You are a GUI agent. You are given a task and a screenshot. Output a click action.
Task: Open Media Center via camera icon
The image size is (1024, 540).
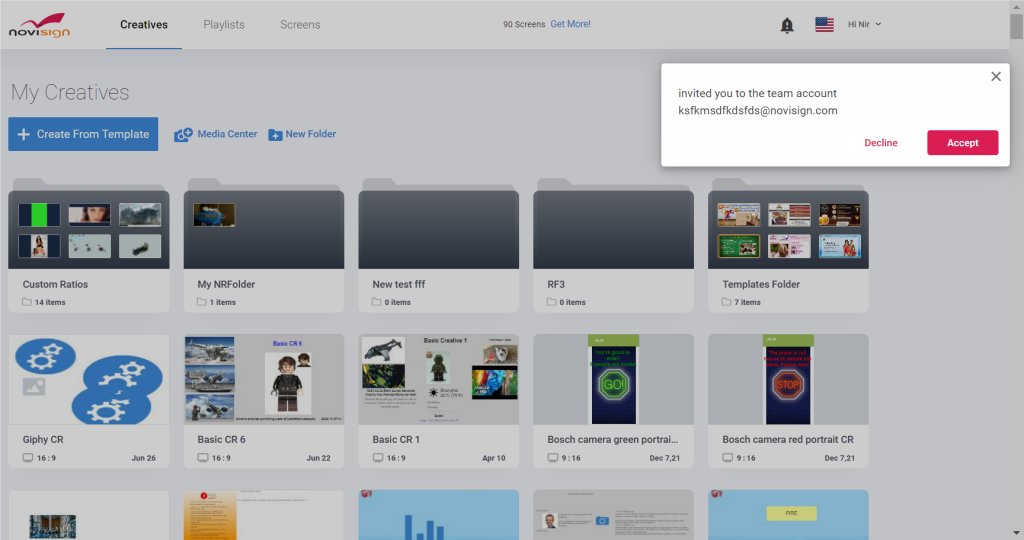[183, 135]
